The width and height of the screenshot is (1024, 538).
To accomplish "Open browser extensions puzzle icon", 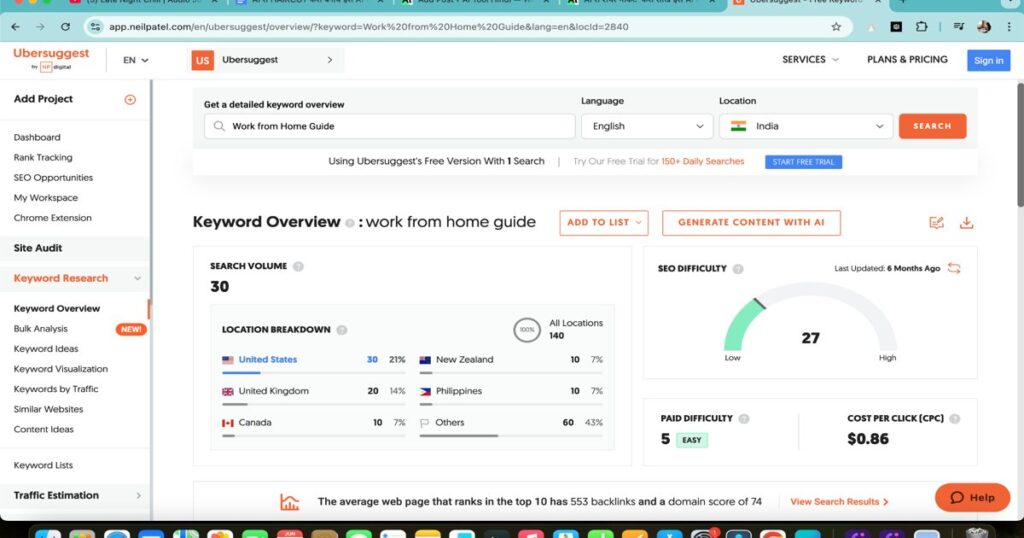I will [921, 27].
